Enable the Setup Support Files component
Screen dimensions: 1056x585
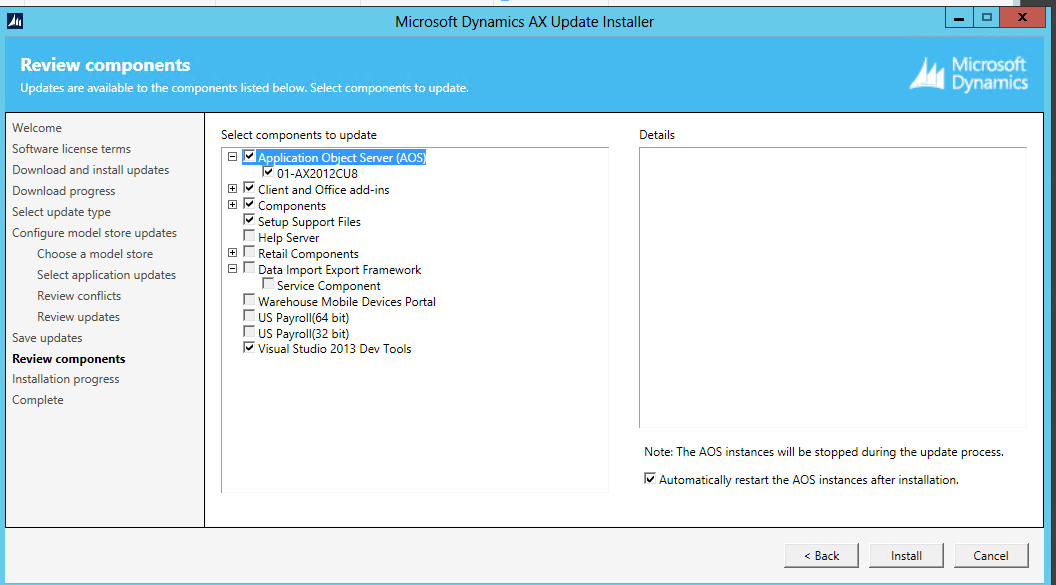[x=249, y=221]
